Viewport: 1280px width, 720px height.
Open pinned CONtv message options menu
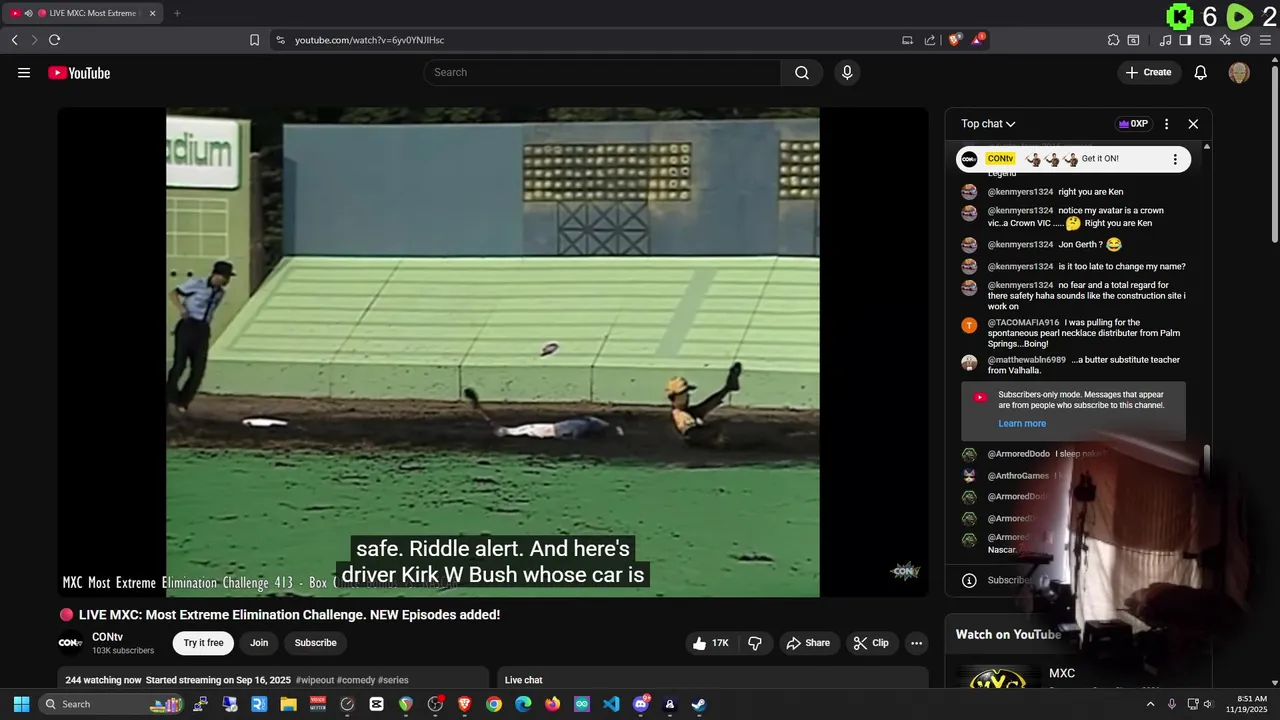coord(1175,159)
